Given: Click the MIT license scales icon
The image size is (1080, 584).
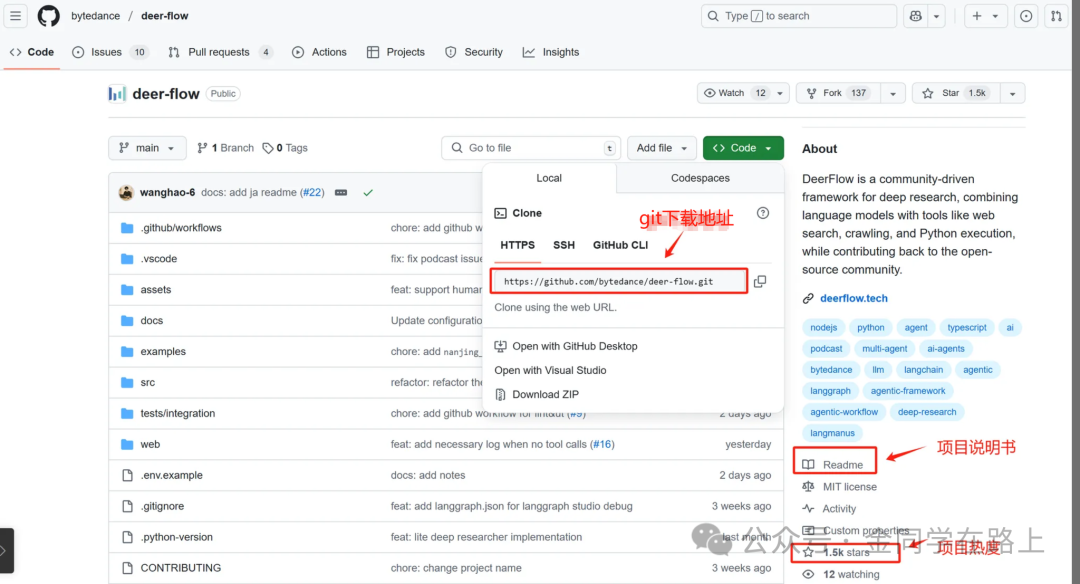Looking at the screenshot, I should [x=808, y=487].
